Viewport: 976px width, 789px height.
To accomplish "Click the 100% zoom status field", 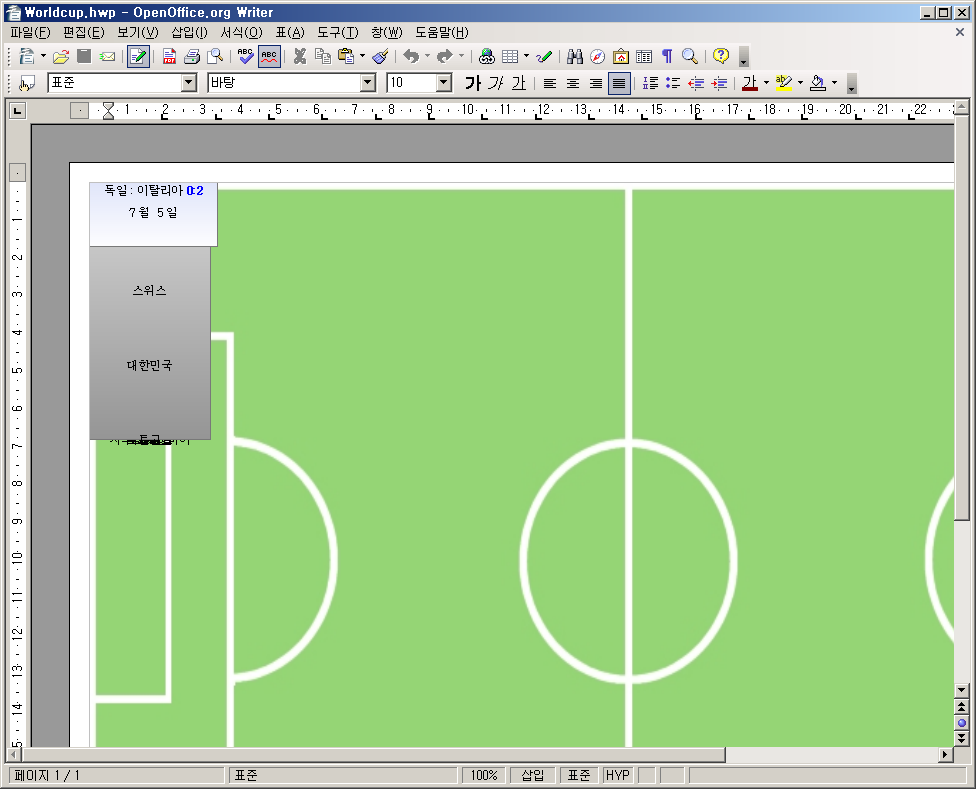I will coord(484,775).
